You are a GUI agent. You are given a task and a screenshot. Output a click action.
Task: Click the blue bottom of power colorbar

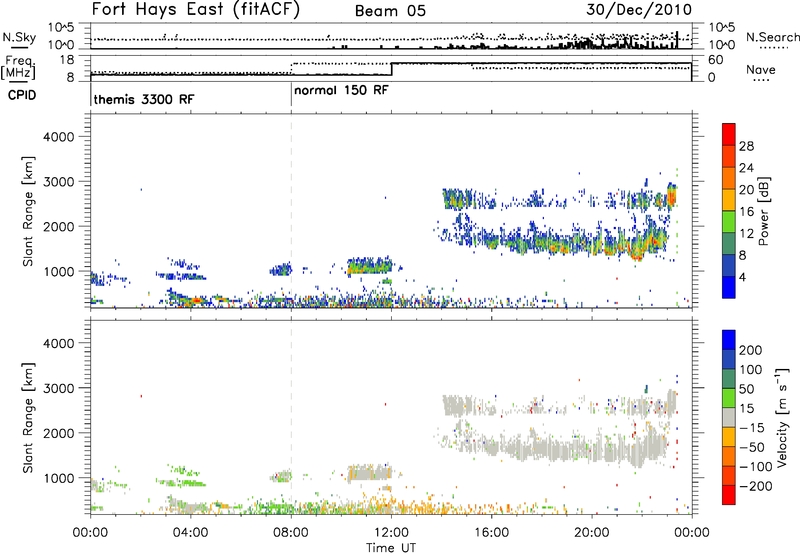pyautogui.click(x=729, y=287)
